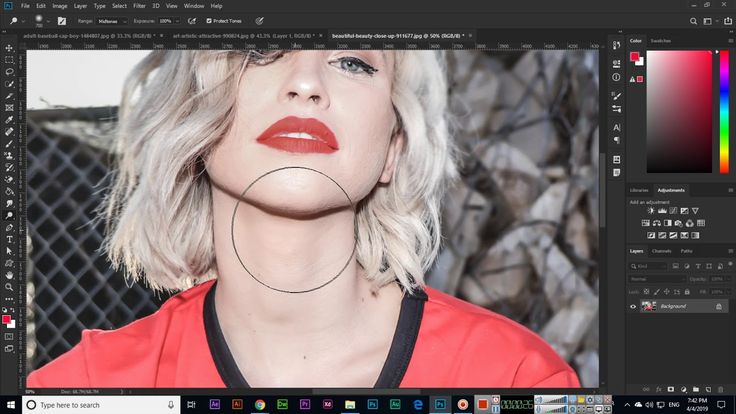Add a Hue/Saturation adjustment
Image resolution: width=736 pixels, height=414 pixels.
646,223
